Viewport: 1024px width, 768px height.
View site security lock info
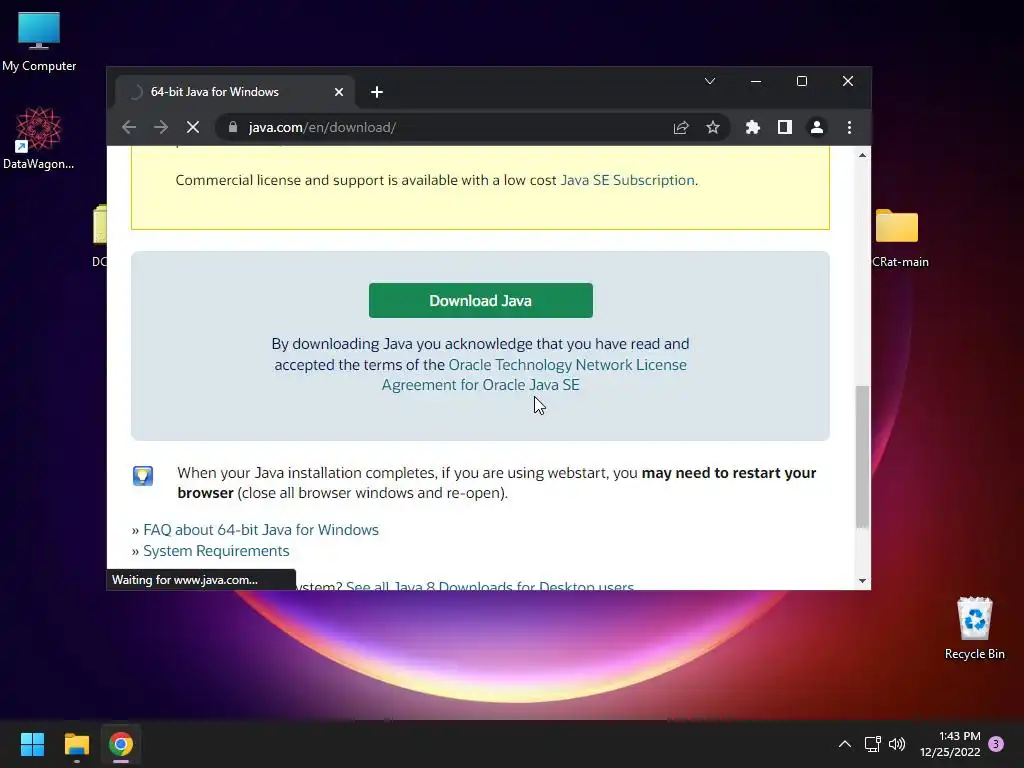tap(232, 127)
